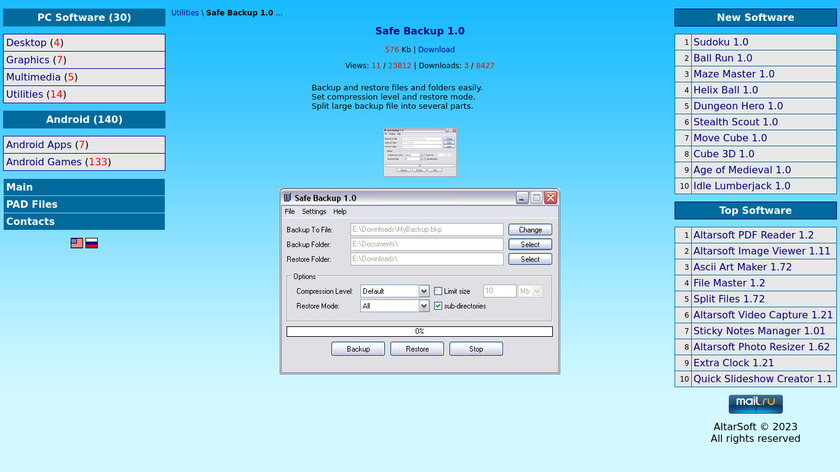Click the mail.ru badge icon

pyautogui.click(x=755, y=403)
